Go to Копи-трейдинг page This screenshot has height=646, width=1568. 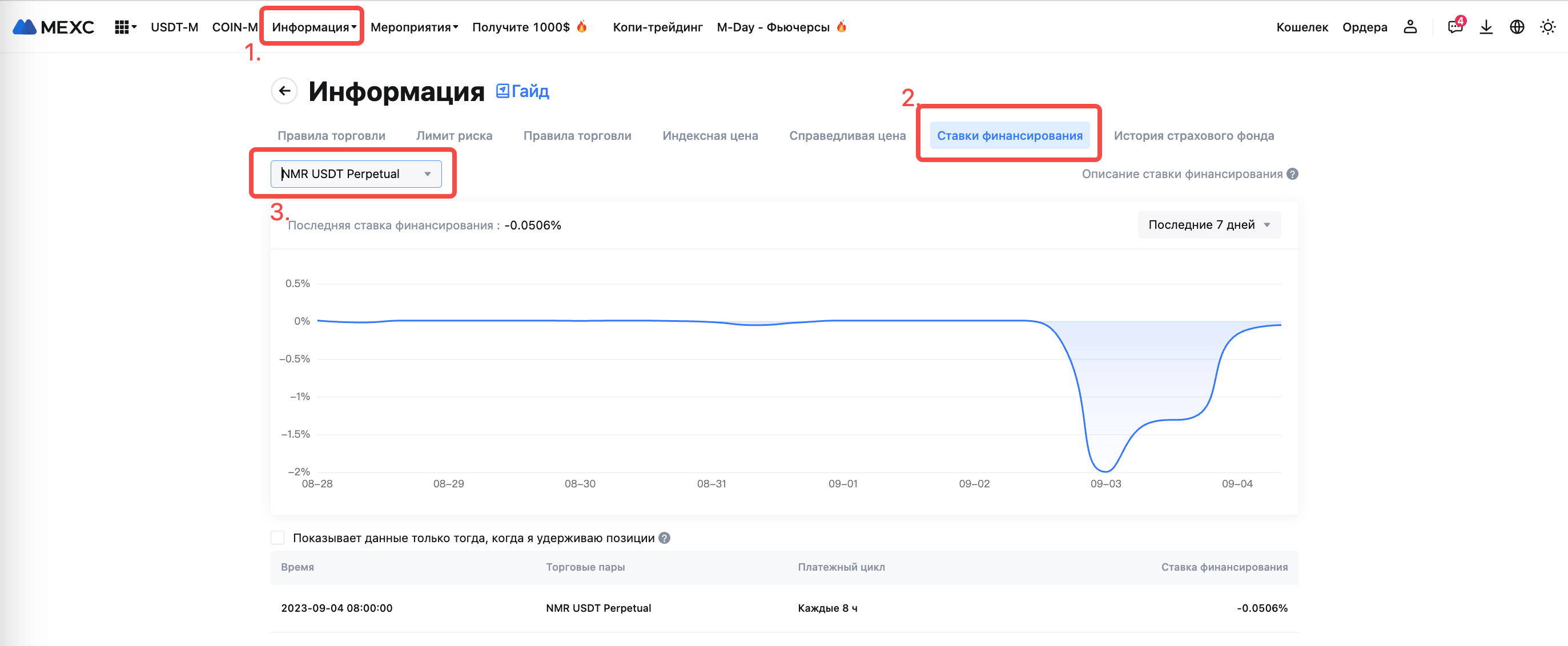point(657,27)
